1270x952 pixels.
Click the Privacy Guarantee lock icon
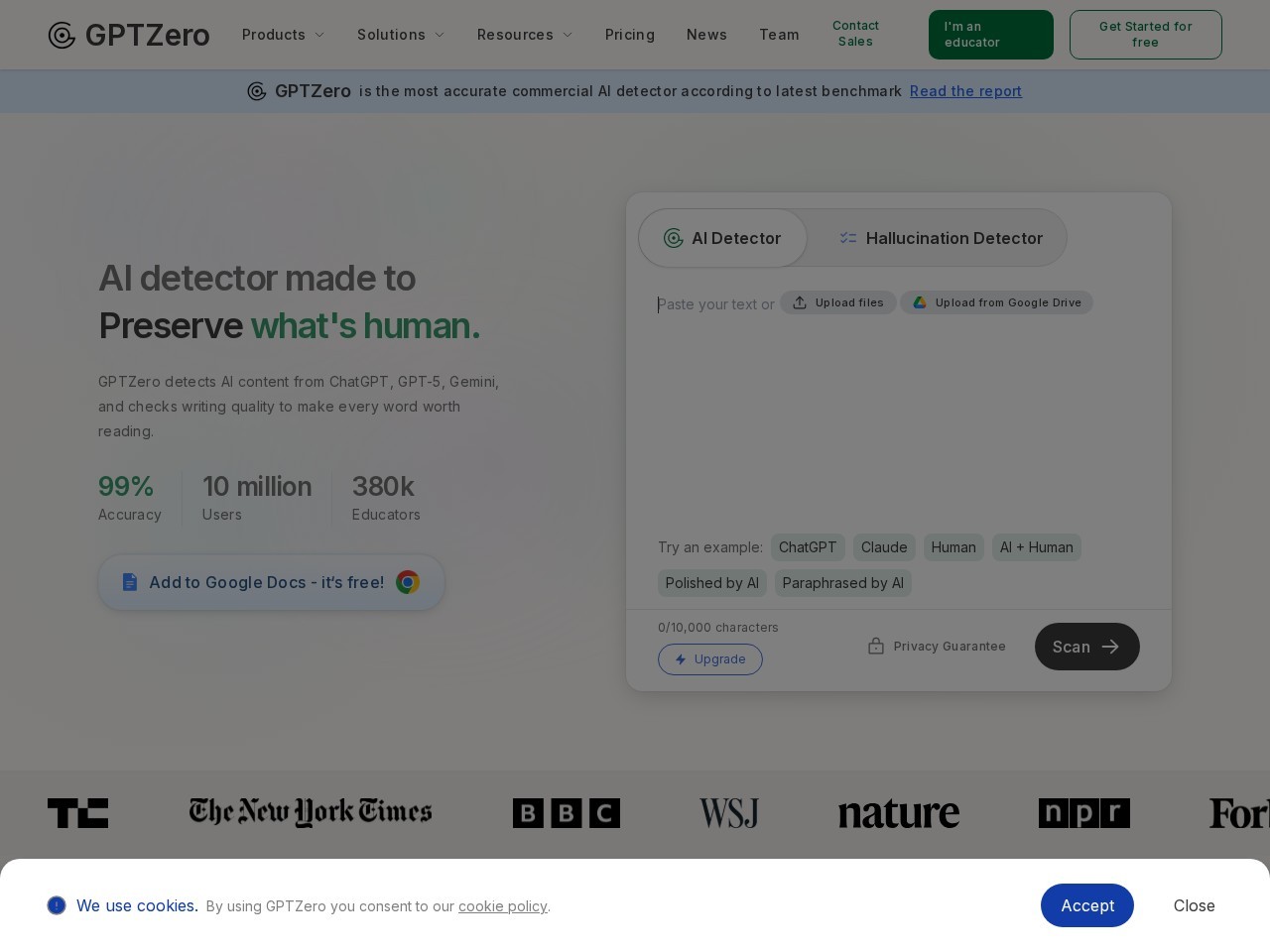[876, 646]
